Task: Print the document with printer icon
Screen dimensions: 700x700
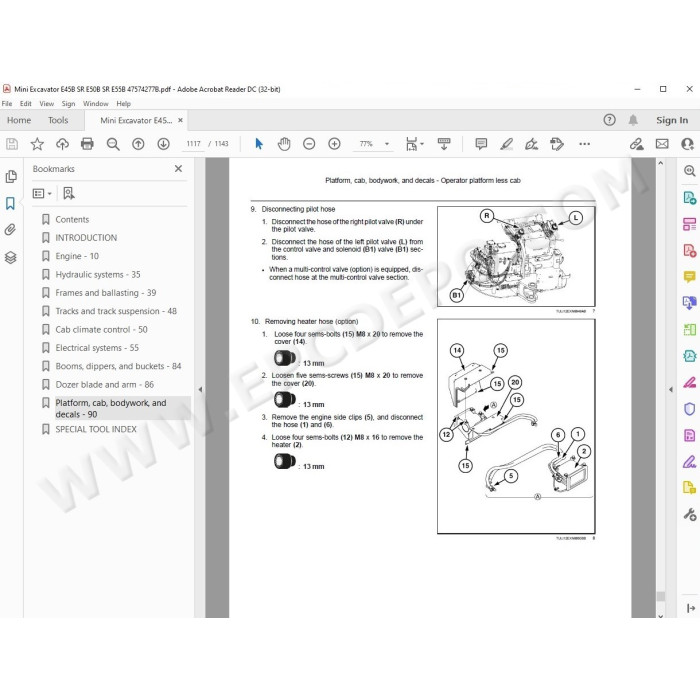Action: click(x=88, y=144)
